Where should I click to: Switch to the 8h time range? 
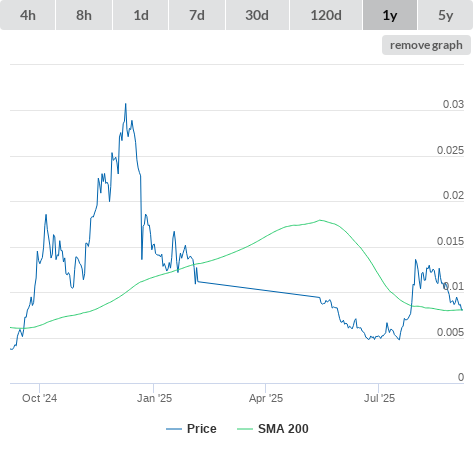[84, 15]
